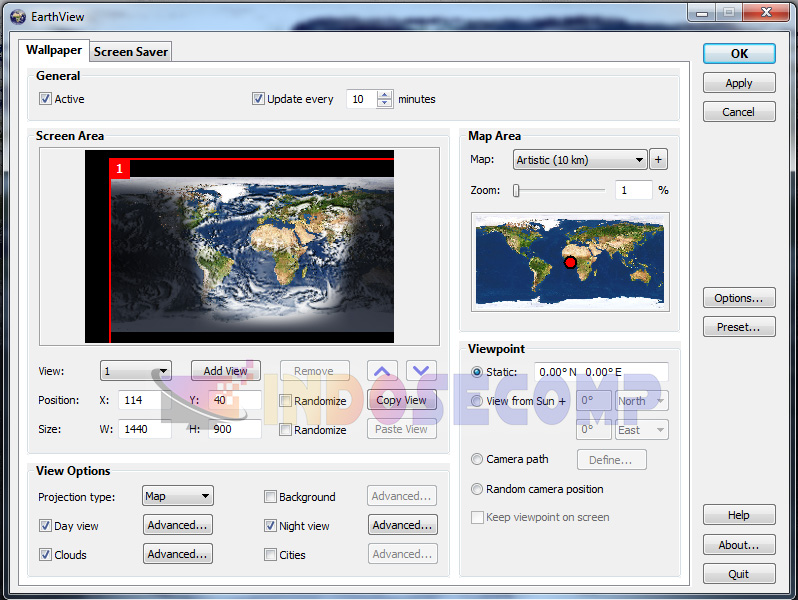Open the North direction dropdown
The image size is (798, 600).
point(642,401)
